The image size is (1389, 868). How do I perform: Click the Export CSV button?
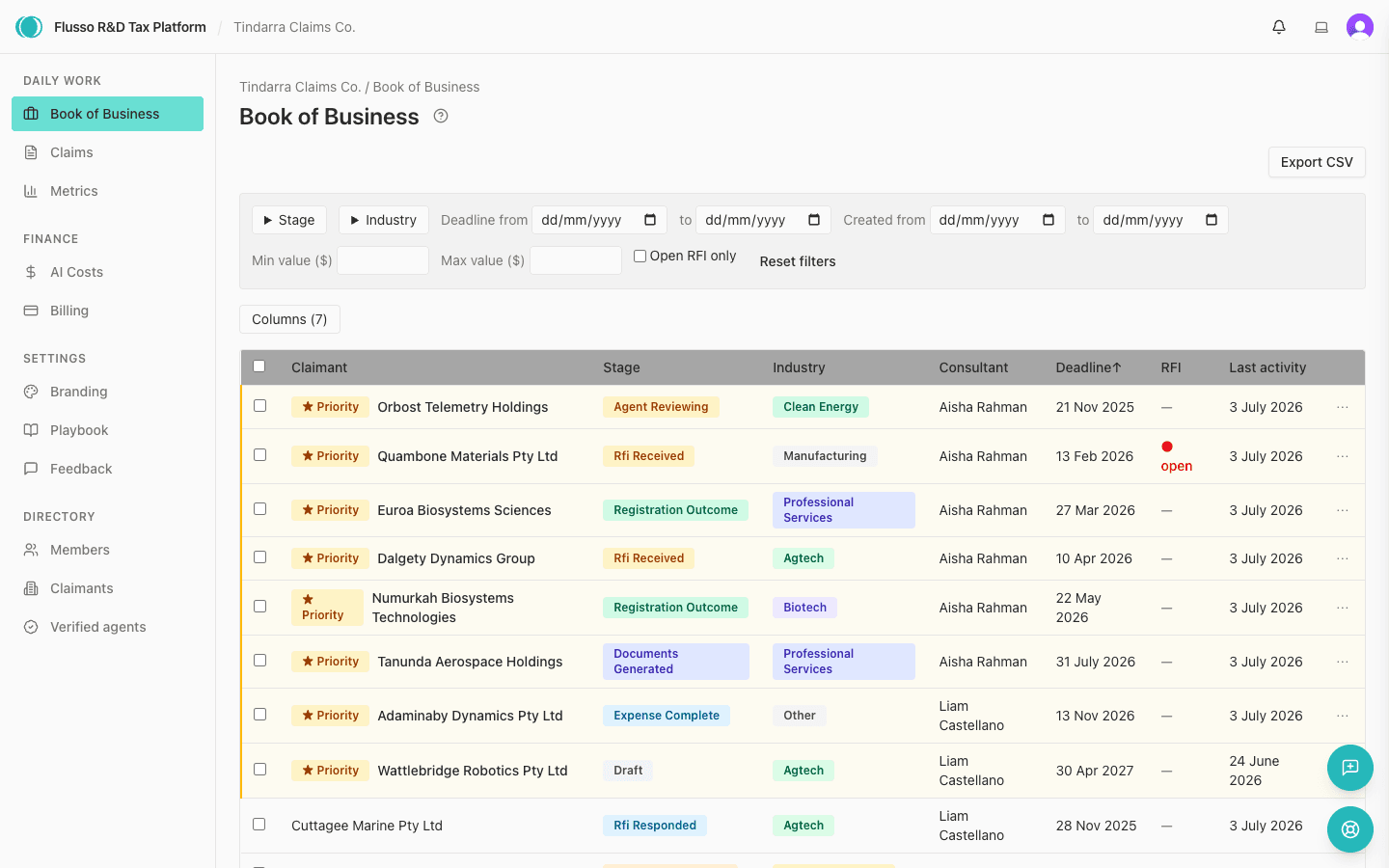pos(1317,162)
